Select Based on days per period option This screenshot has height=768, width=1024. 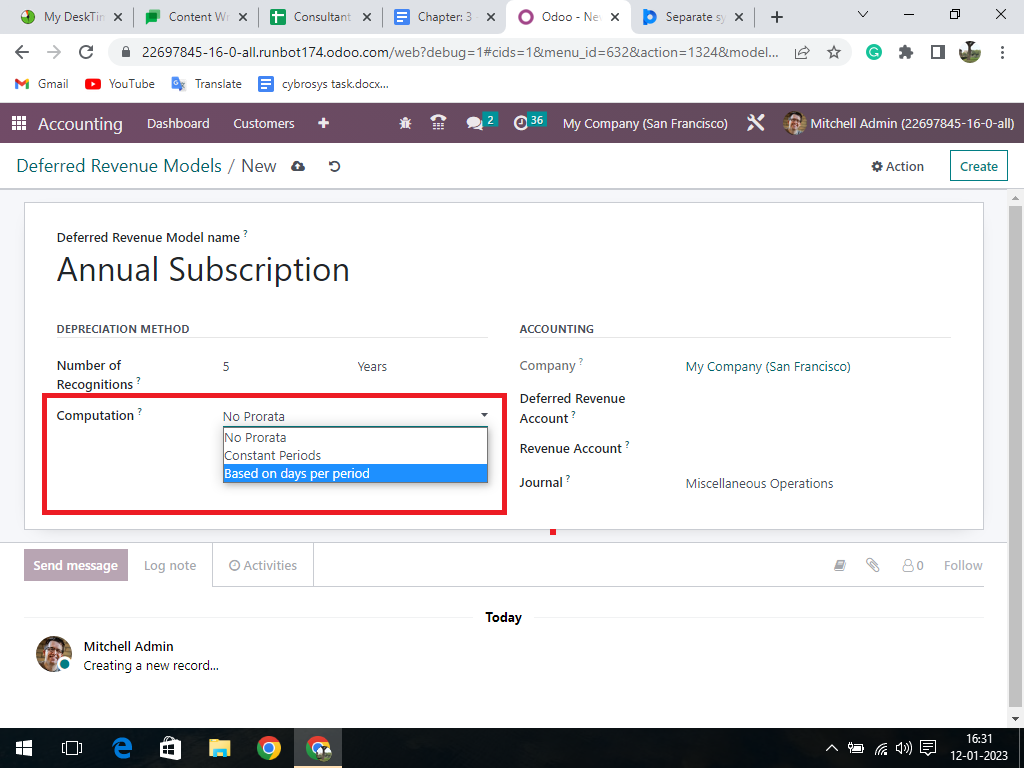[355, 473]
